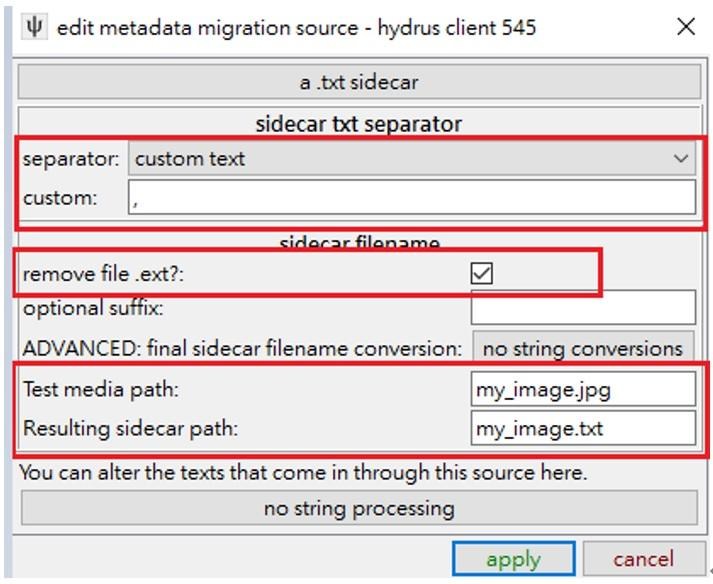Viewport: 713px width, 584px height.
Task: Click the 'sidecar txt separator' heading
Action: pyautogui.click(x=359, y=124)
